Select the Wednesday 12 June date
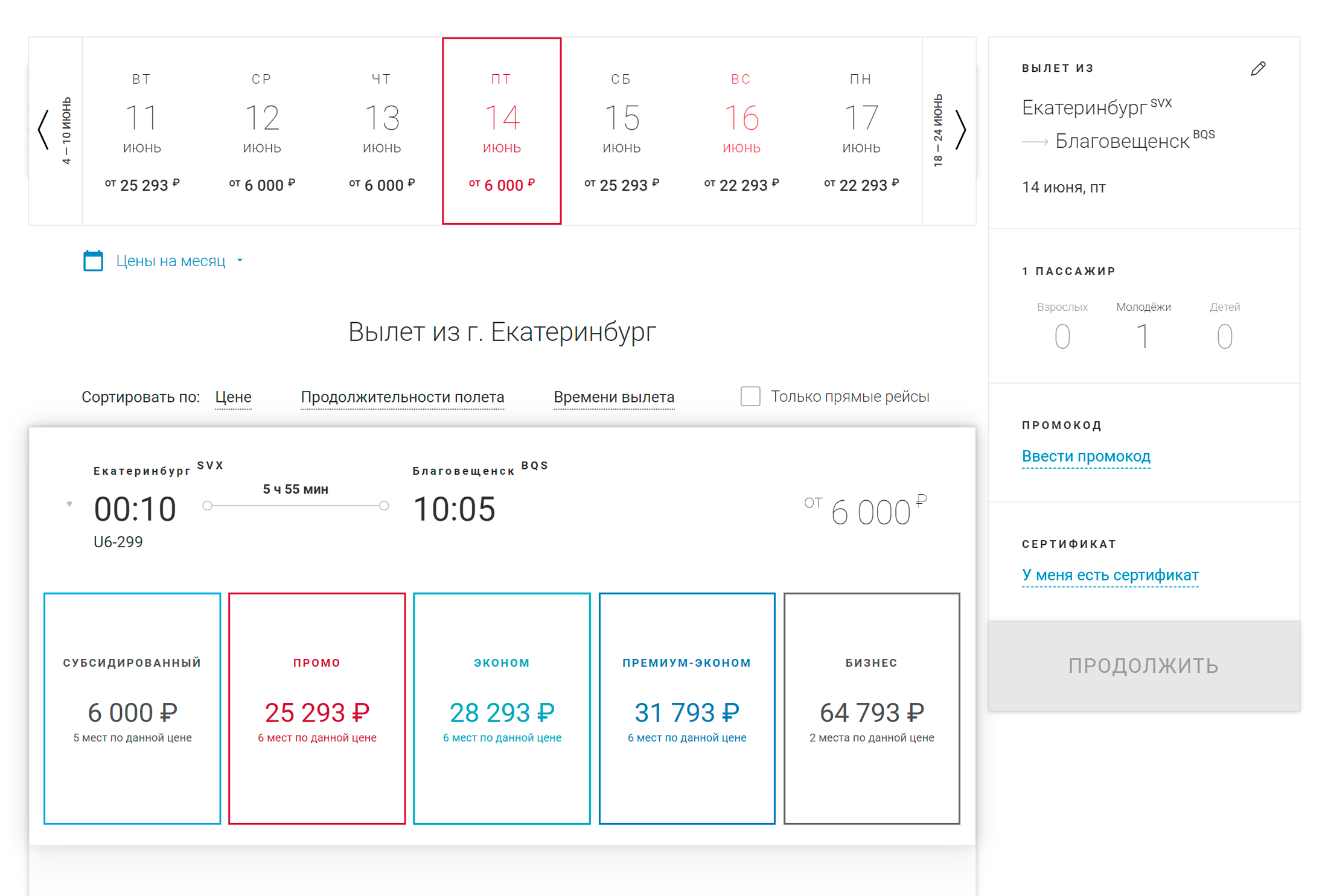This screenshot has height=896, width=1328. [262, 130]
